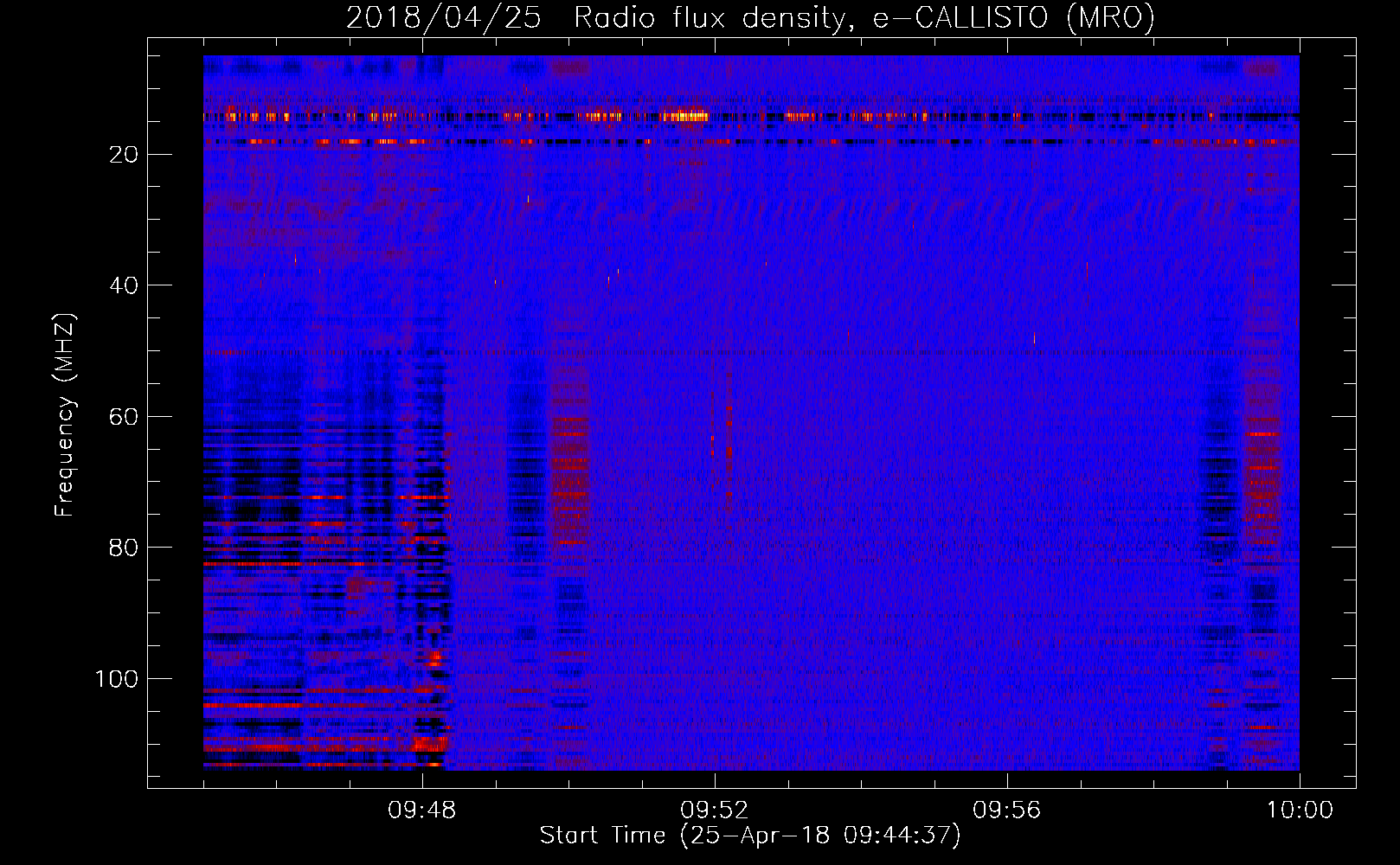Click the 60 frequency tick label
The height and width of the screenshot is (865, 1400).
(125, 416)
